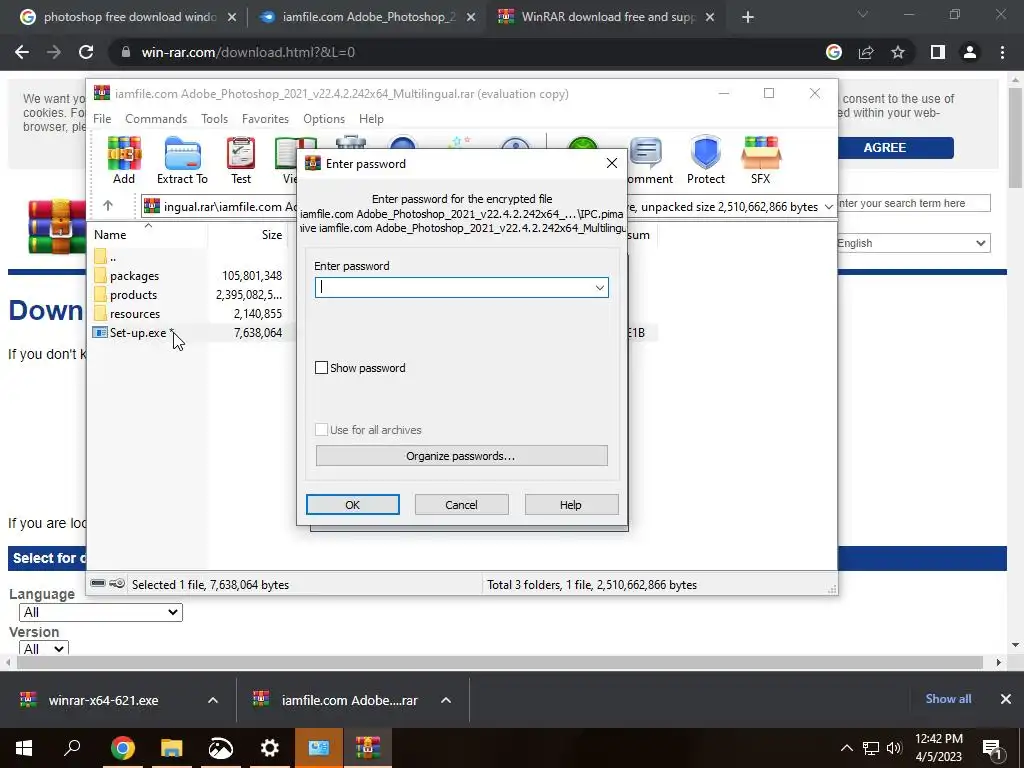The height and width of the screenshot is (768, 1024).
Task: Select the resources folder icon
Action: pos(100,313)
